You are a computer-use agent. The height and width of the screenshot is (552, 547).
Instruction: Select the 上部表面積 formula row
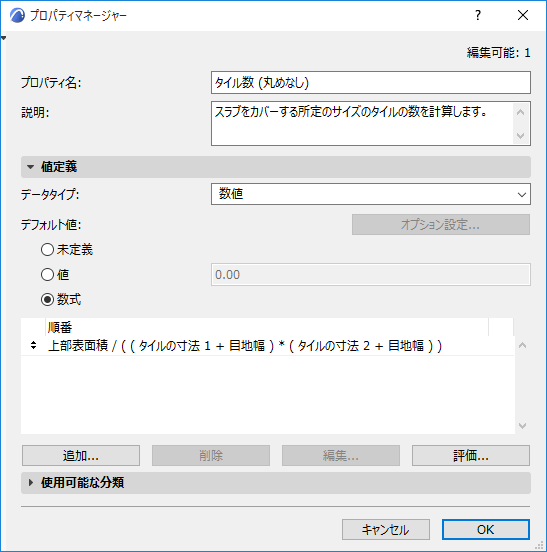[268, 346]
